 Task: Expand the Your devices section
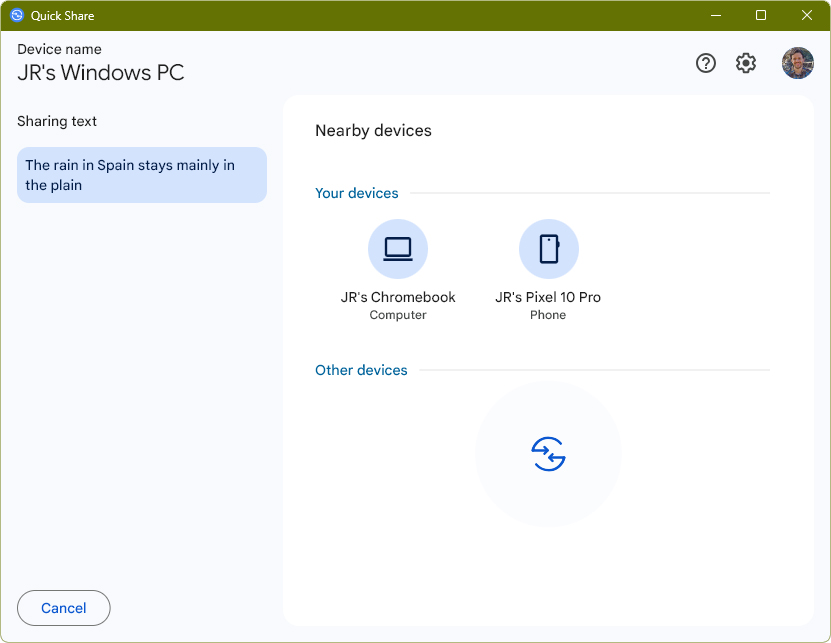[356, 193]
